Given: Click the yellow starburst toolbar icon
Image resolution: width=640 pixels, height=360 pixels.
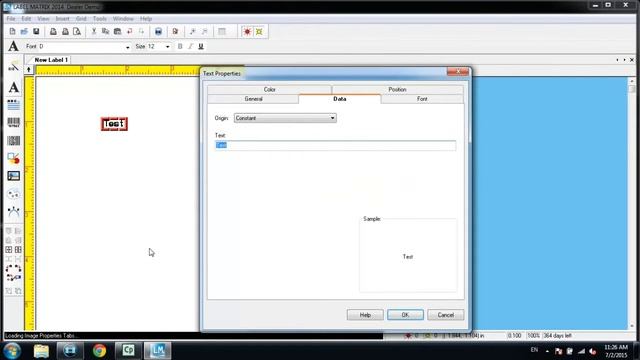Looking at the screenshot, I should (259, 31).
